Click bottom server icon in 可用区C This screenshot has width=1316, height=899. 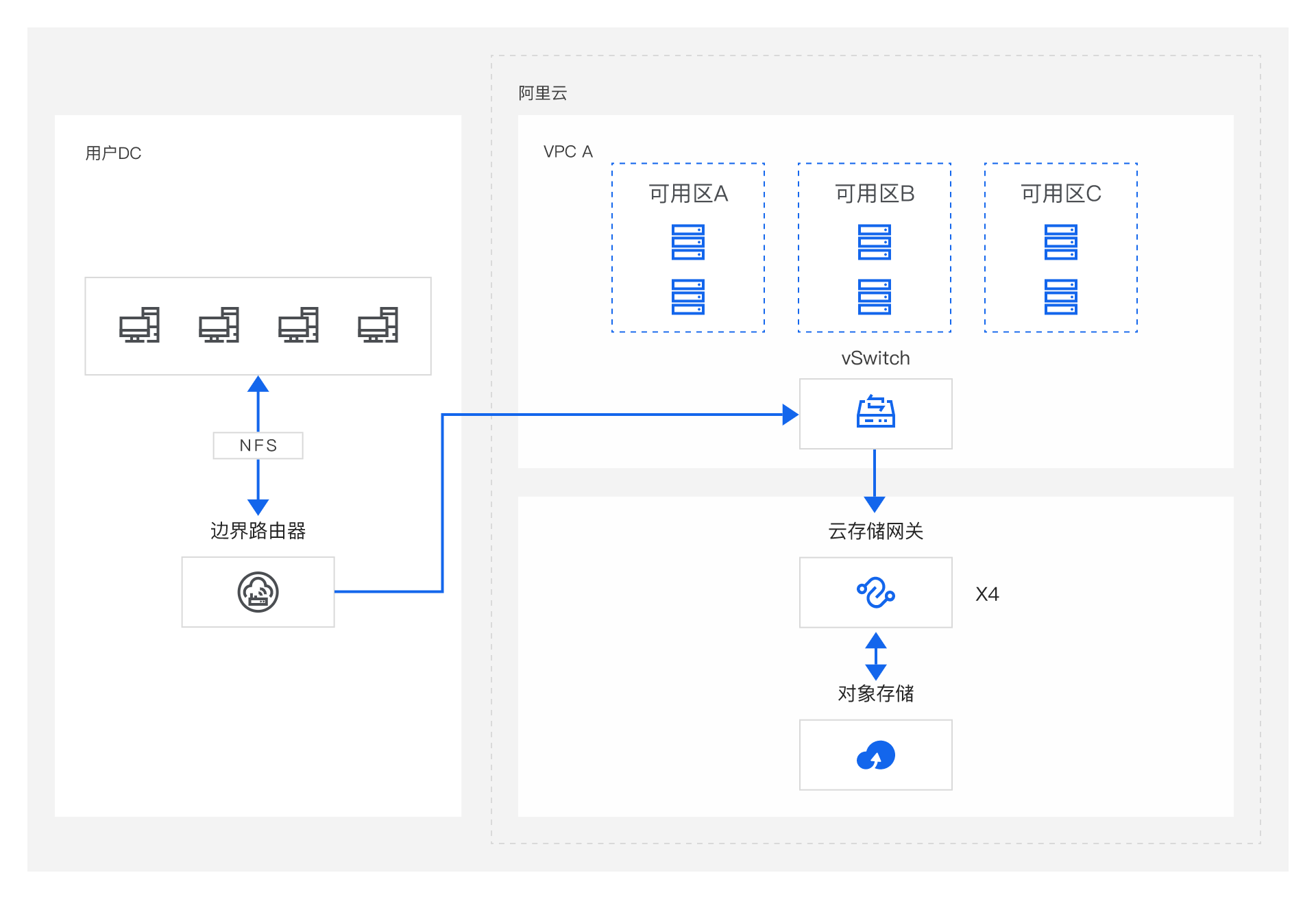(x=1060, y=297)
